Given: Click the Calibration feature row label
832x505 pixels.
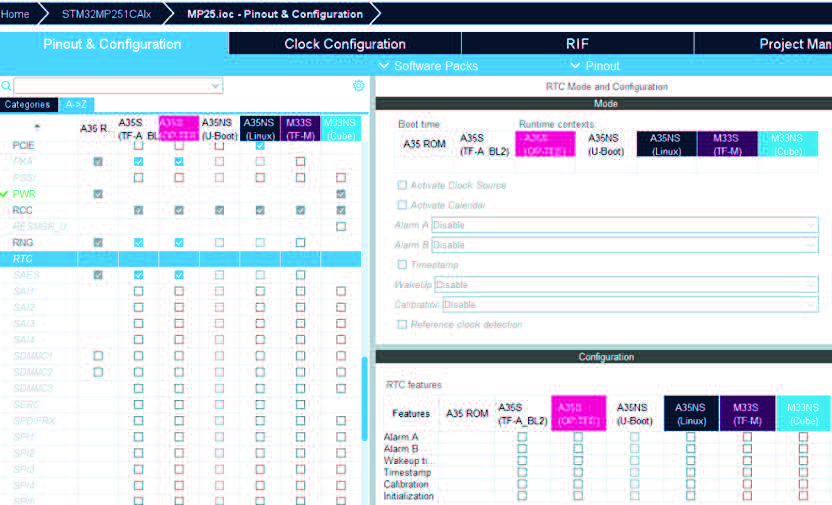Looking at the screenshot, I should pos(406,484).
